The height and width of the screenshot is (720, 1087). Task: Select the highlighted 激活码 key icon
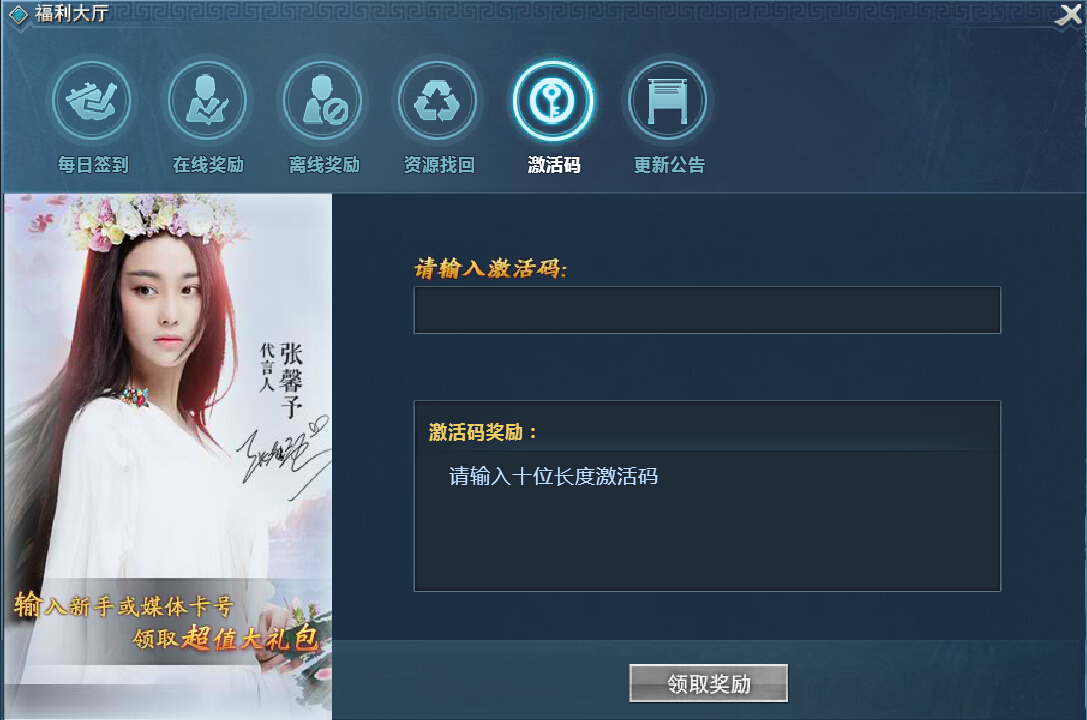[x=553, y=101]
